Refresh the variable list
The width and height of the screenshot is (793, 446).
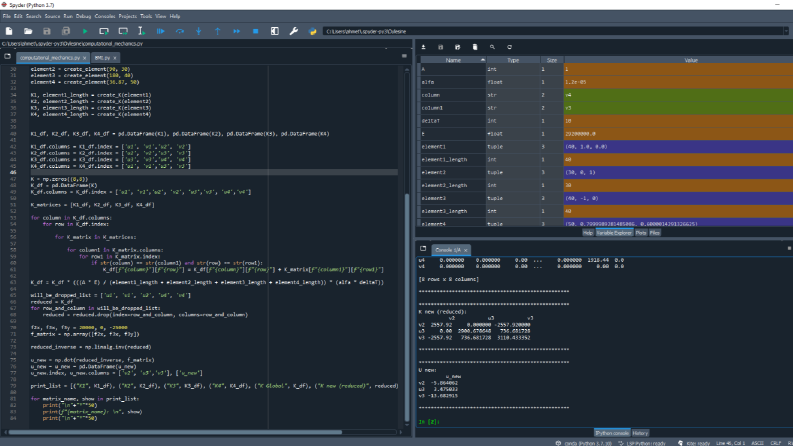point(509,47)
